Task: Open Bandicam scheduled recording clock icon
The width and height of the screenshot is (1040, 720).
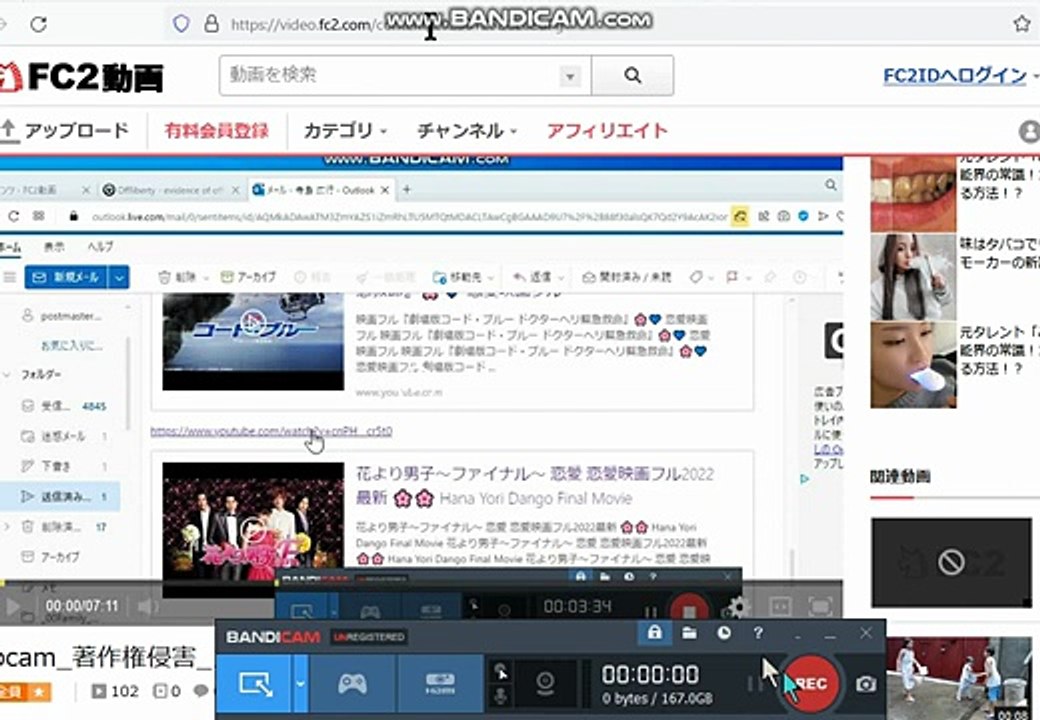Action: pos(724,633)
